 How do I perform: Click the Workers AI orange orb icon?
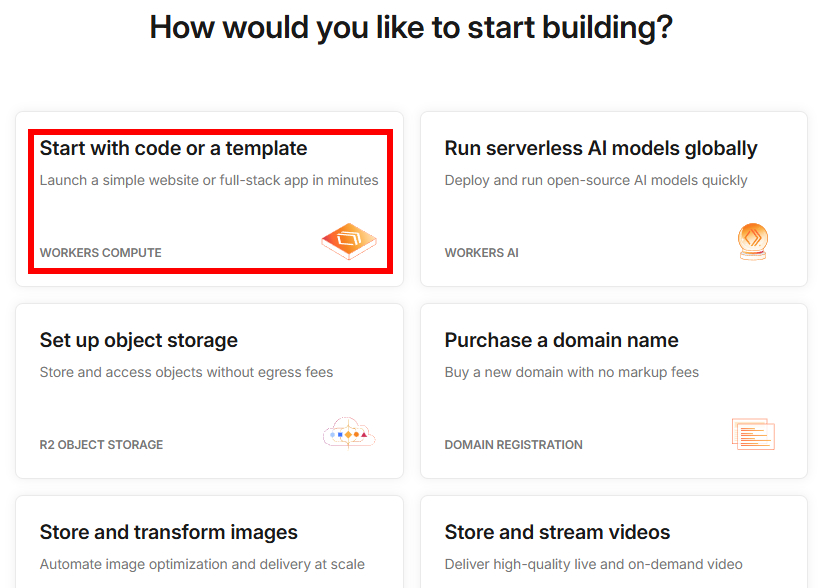click(x=752, y=241)
